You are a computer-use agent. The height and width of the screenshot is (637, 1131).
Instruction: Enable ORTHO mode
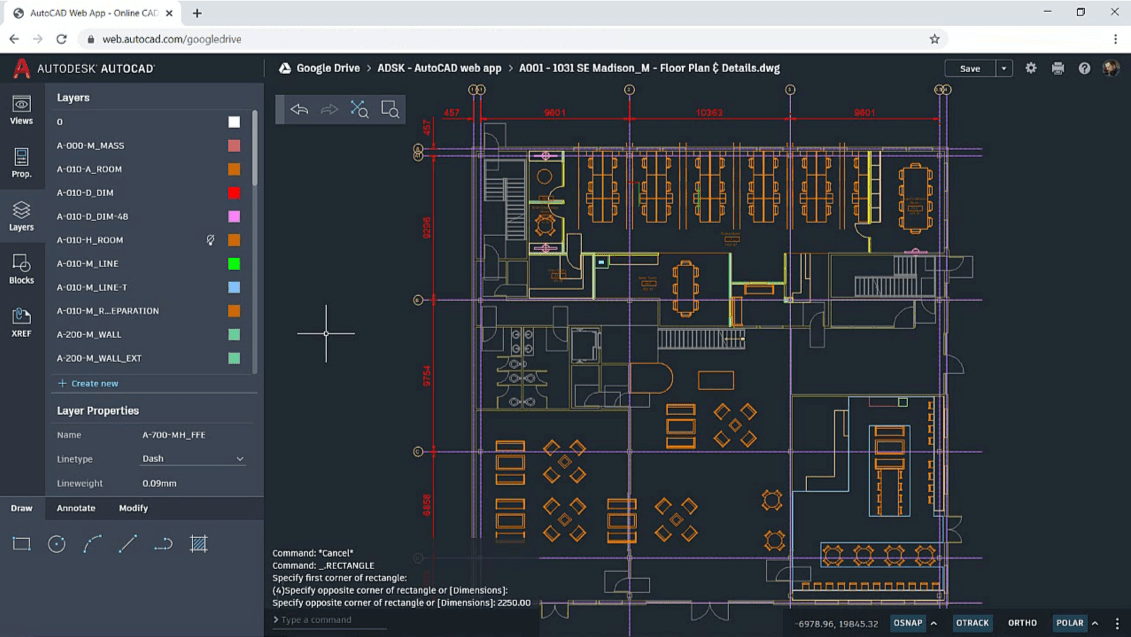(1022, 622)
